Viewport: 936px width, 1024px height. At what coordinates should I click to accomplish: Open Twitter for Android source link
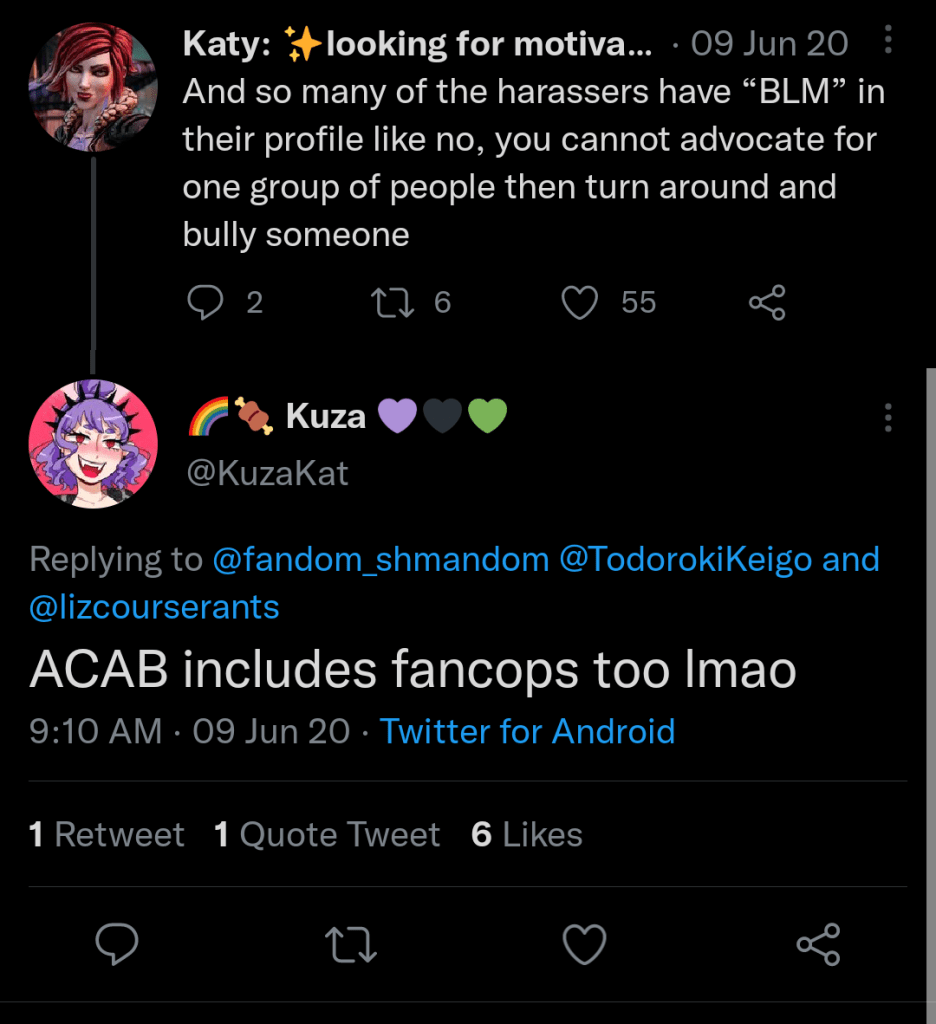coord(527,731)
